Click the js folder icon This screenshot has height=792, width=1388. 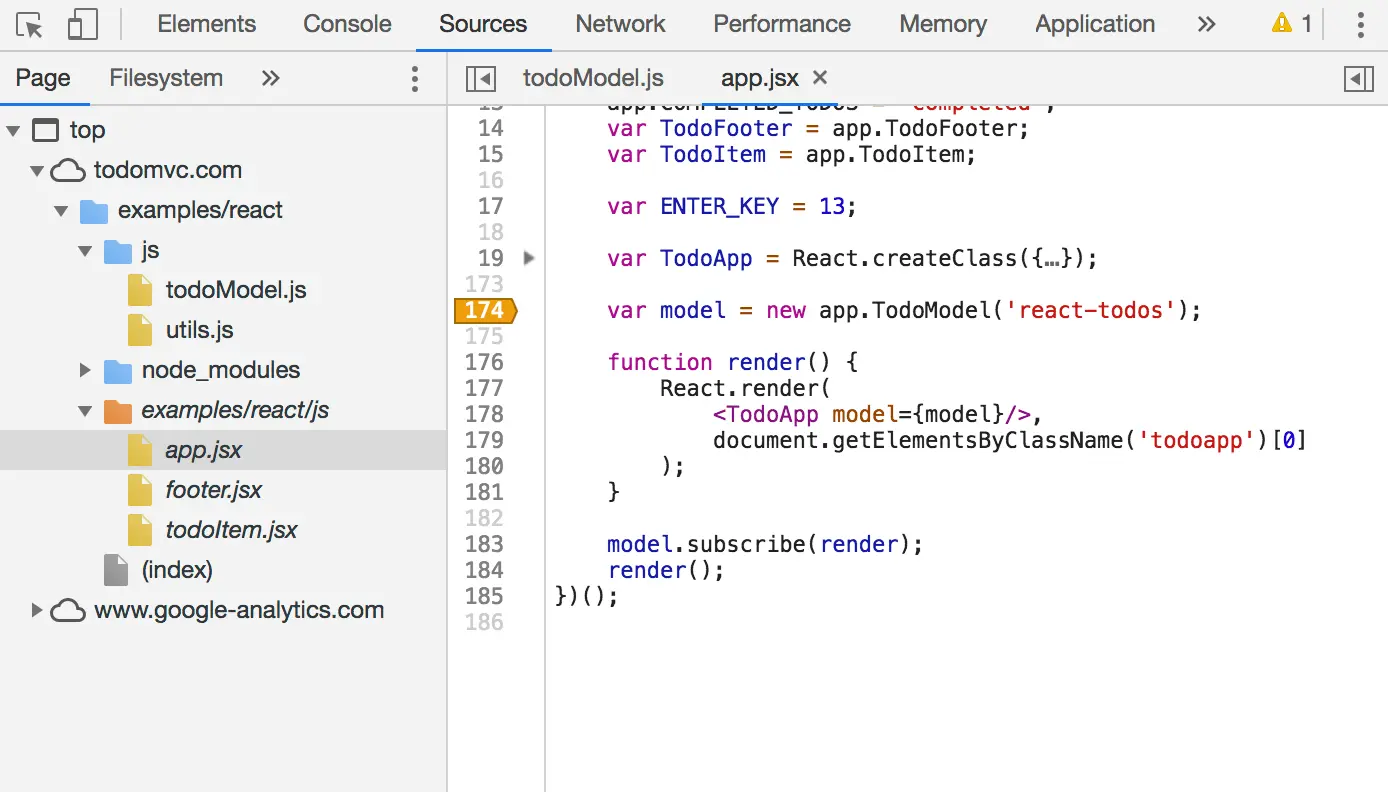pos(118,251)
